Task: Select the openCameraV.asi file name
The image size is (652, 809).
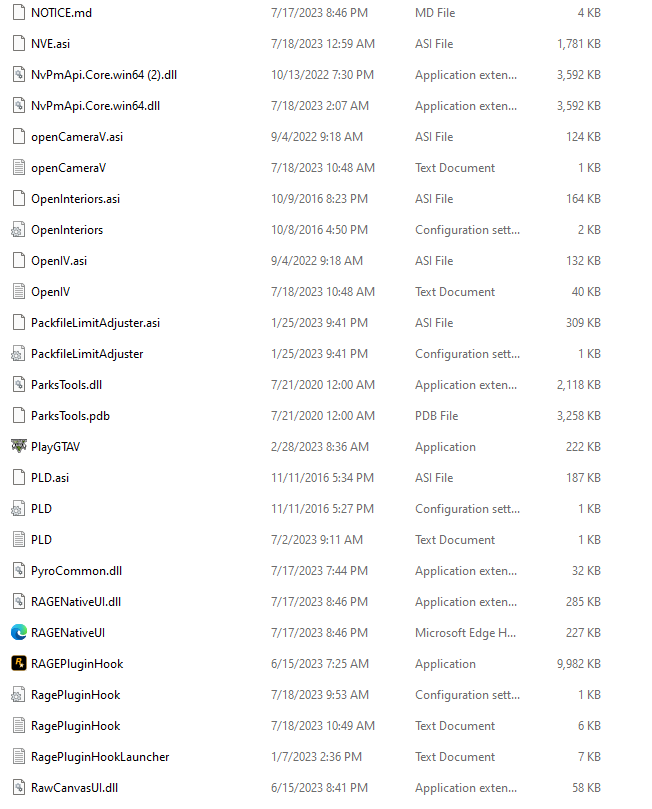Action: [77, 137]
